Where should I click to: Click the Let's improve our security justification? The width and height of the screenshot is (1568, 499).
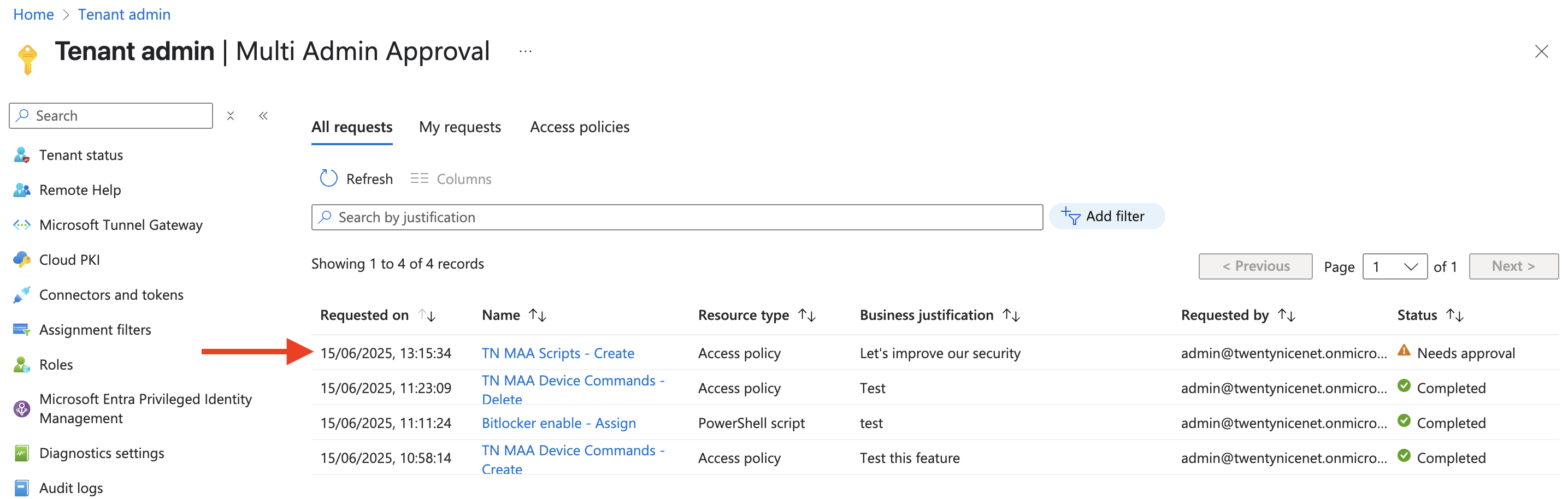[x=940, y=353]
